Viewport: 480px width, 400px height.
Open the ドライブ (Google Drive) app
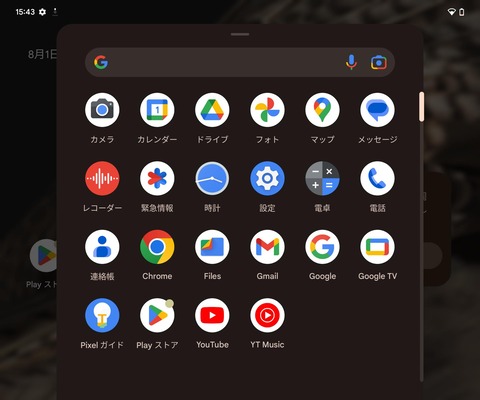212,110
